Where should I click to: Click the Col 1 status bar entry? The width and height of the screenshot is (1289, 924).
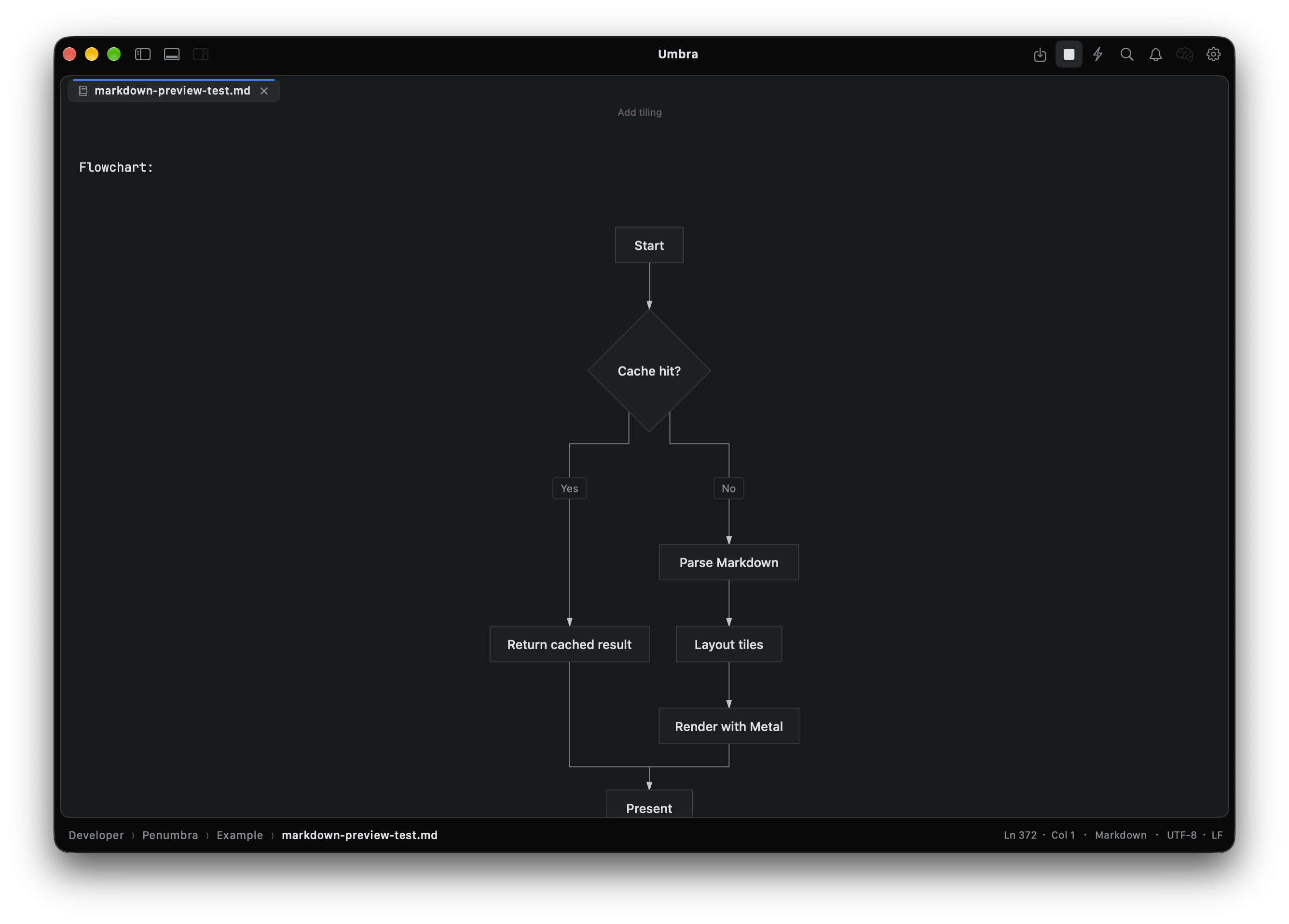[1063, 835]
